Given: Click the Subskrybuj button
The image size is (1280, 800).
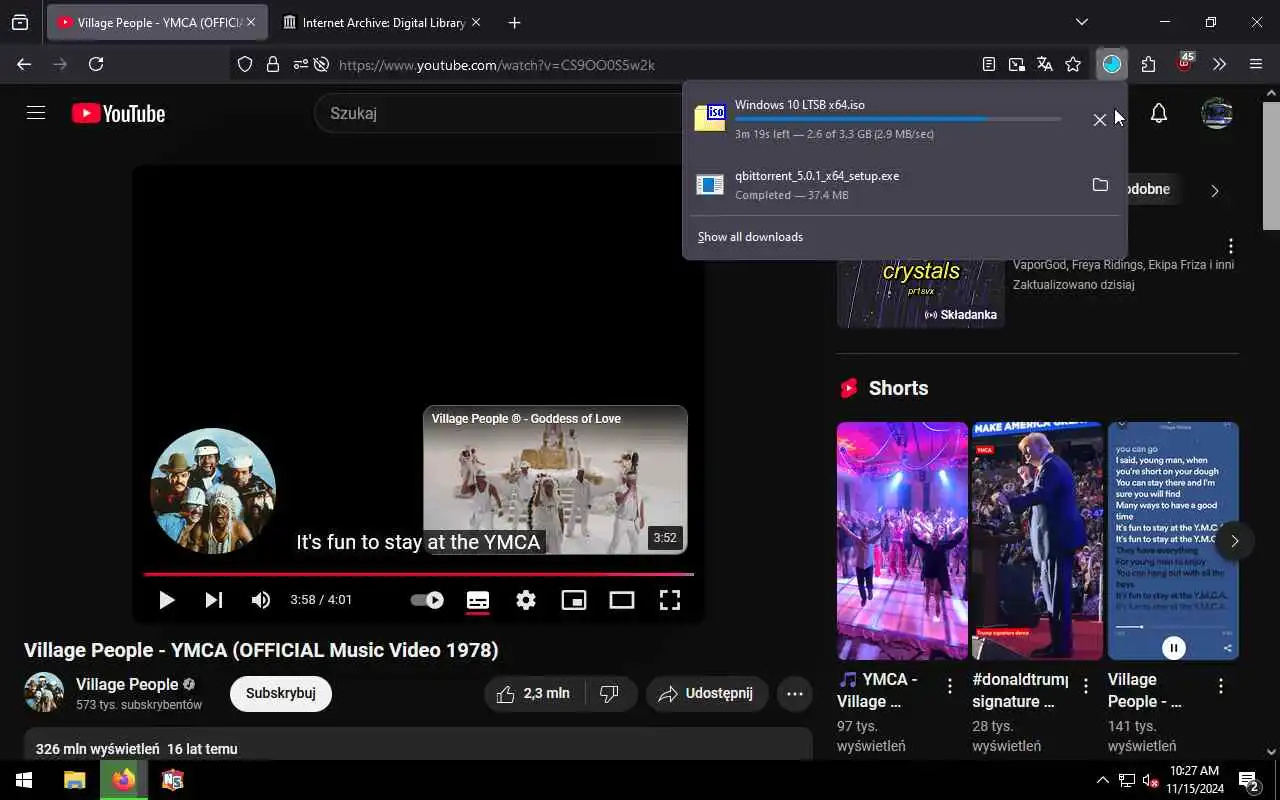Looking at the screenshot, I should [x=281, y=693].
